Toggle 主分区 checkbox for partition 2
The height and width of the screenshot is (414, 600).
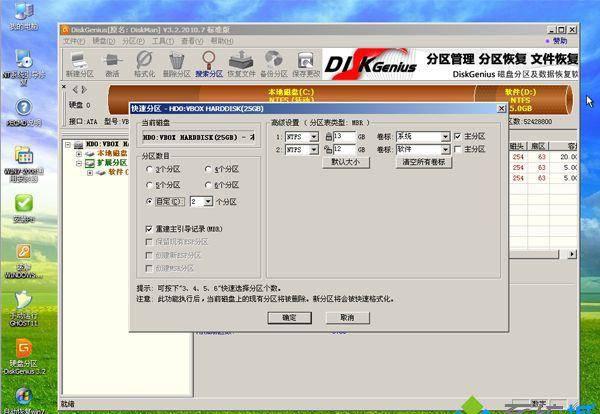point(457,149)
